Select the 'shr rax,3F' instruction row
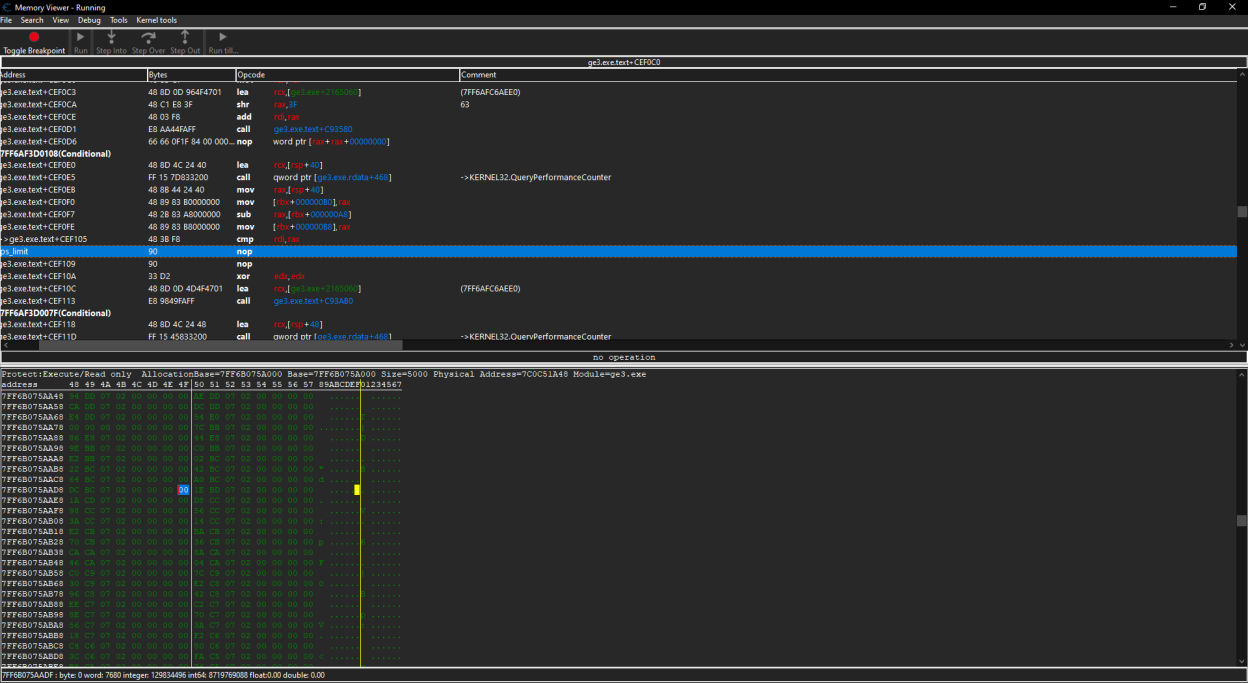Viewport: 1248px width, 683px height. [x=618, y=104]
